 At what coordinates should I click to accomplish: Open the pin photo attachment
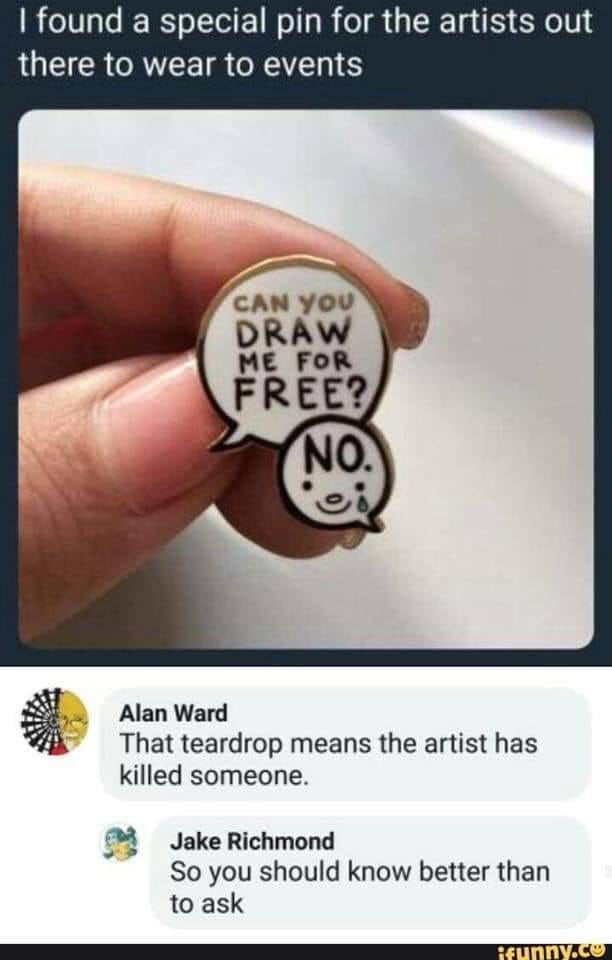(x=306, y=378)
